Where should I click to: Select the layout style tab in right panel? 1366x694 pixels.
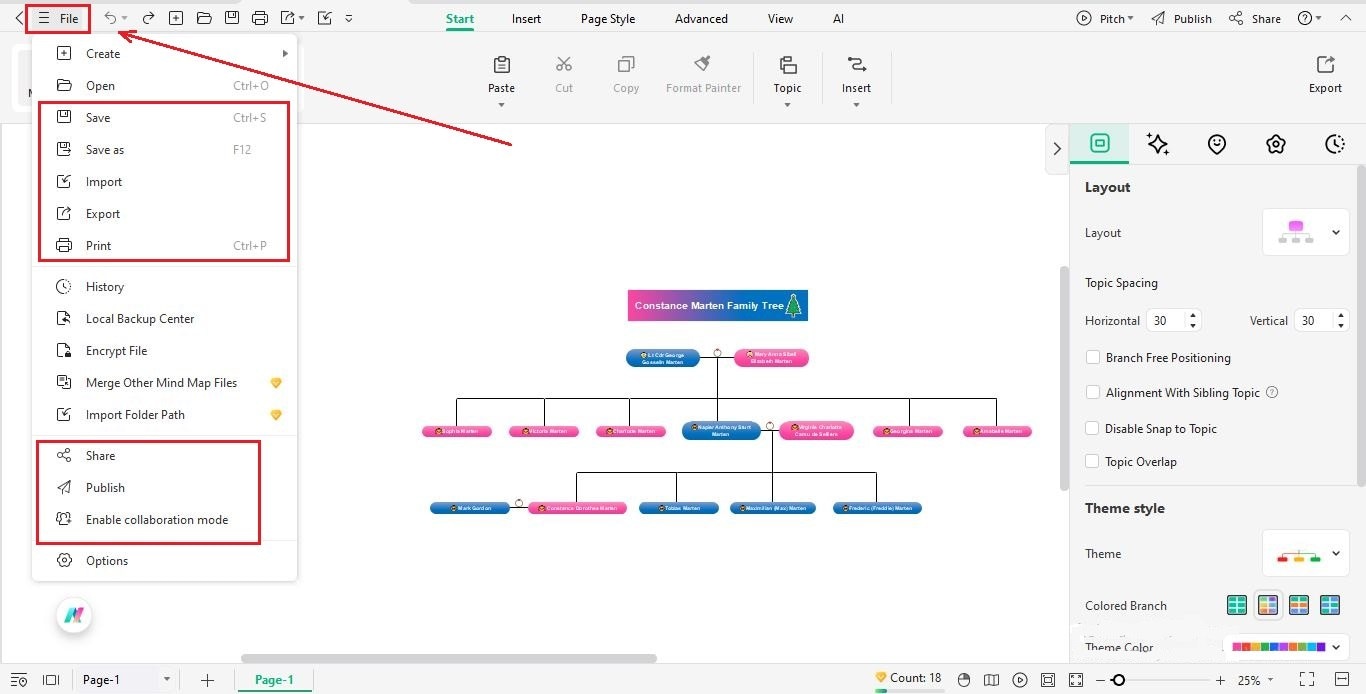click(1100, 143)
